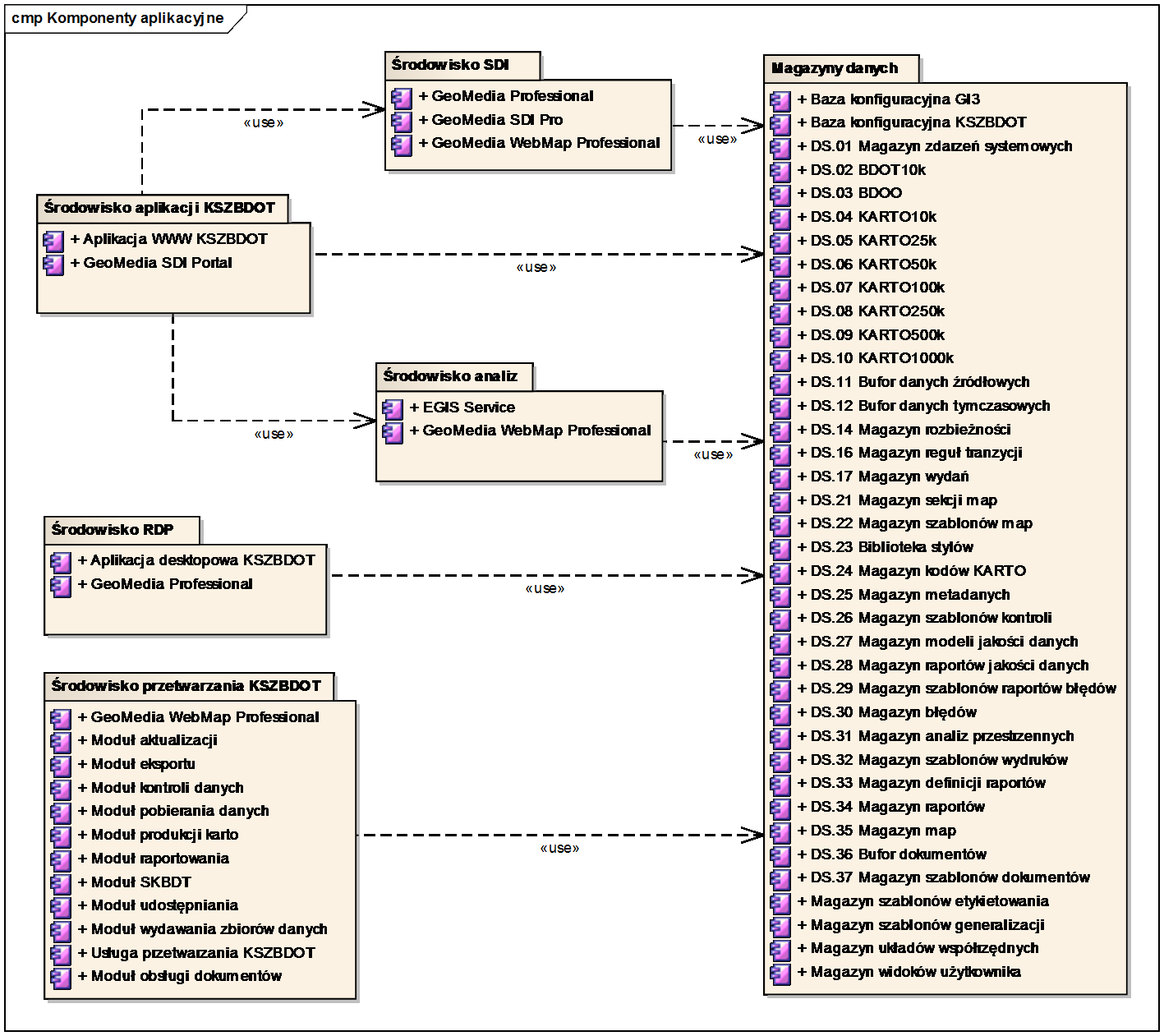The height and width of the screenshot is (1036, 1164).
Task: Select DS.34 Magazyn raportów entry
Action: click(x=890, y=807)
